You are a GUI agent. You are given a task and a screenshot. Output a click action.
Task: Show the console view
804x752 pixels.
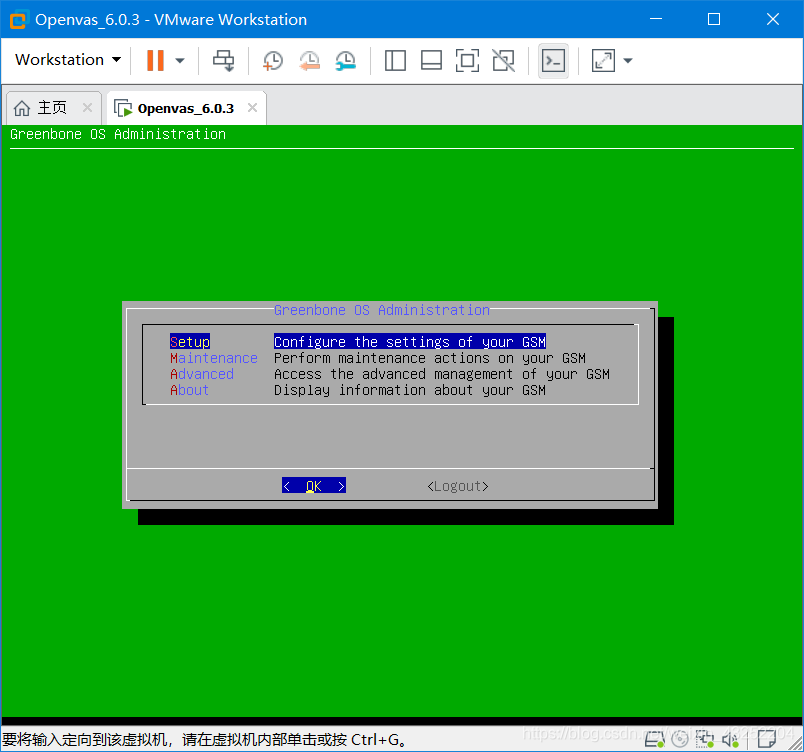pyautogui.click(x=553, y=60)
